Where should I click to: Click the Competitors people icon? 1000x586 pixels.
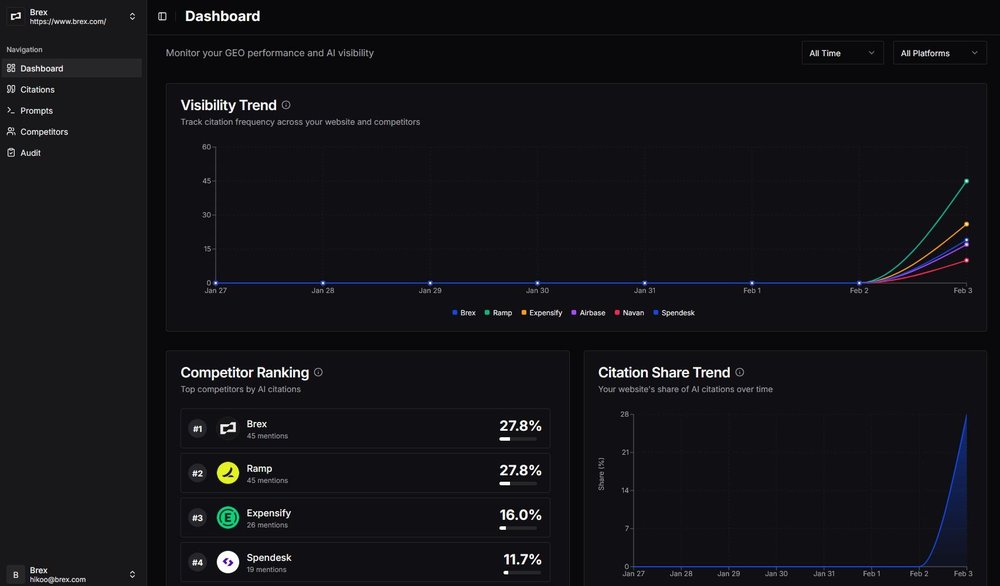(12, 131)
